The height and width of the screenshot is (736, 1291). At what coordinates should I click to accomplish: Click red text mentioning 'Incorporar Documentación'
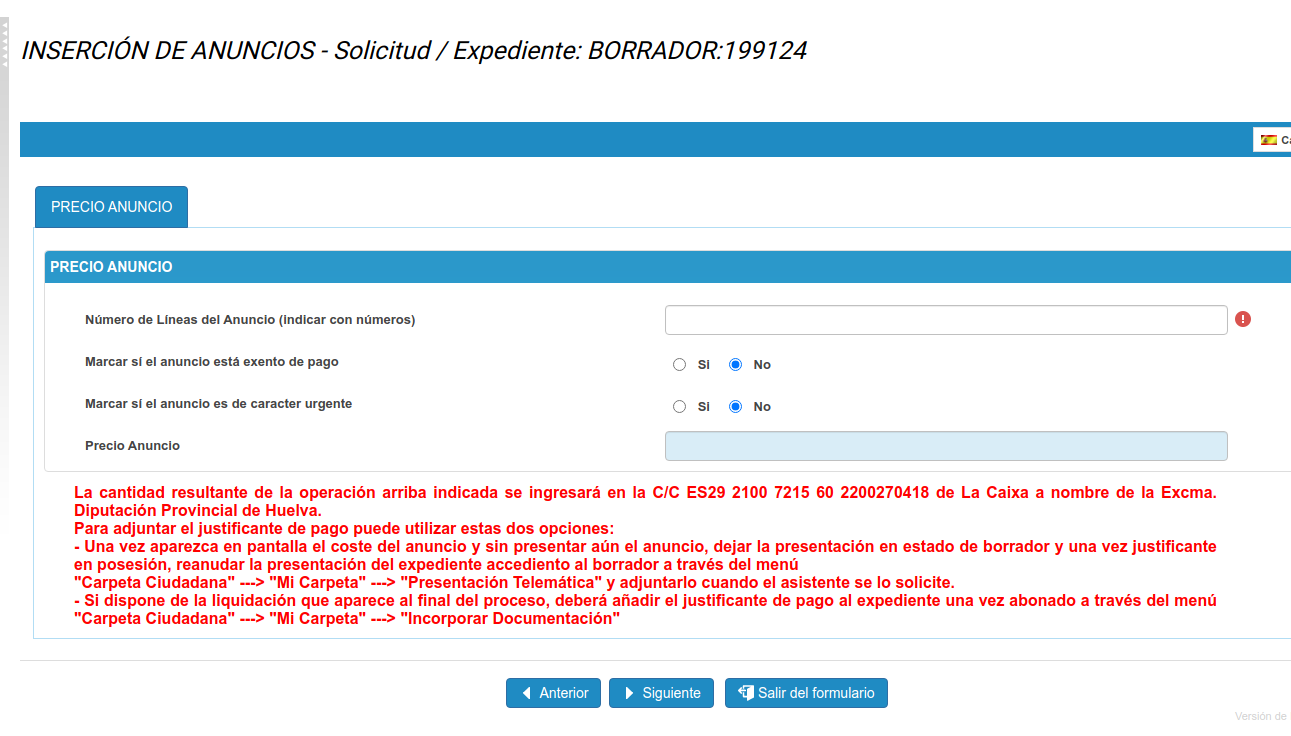pos(347,618)
